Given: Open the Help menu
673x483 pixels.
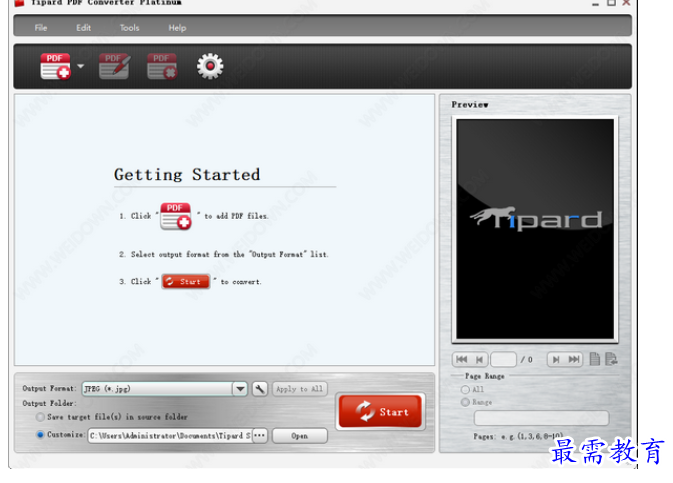Looking at the screenshot, I should coord(177,28).
